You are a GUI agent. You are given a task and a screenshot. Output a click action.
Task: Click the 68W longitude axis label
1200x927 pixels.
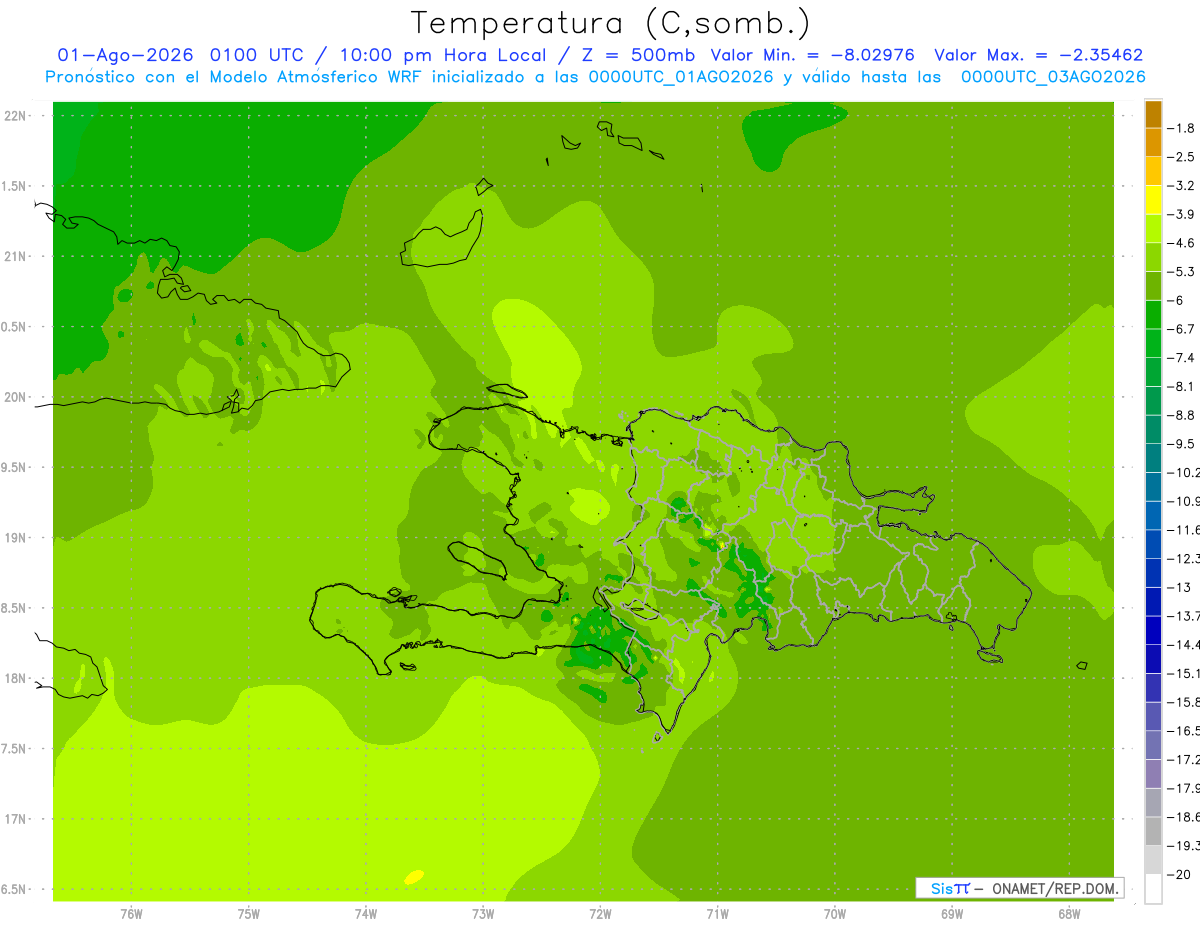point(1068,914)
